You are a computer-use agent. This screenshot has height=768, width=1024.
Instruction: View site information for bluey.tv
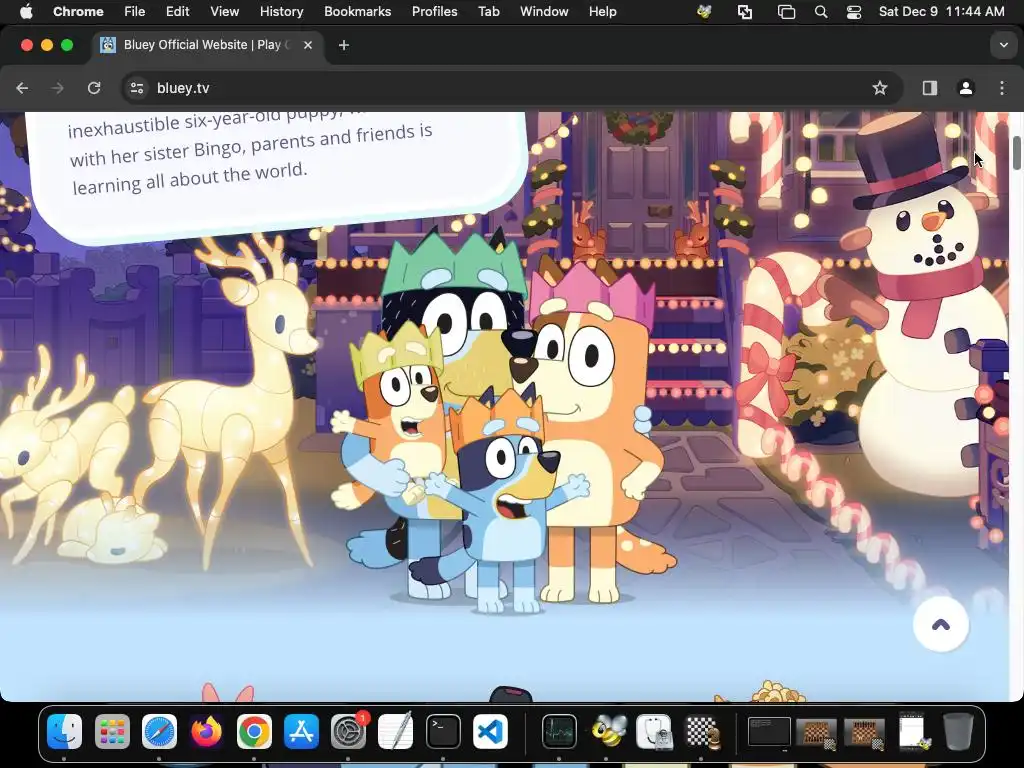pyautogui.click(x=136, y=88)
